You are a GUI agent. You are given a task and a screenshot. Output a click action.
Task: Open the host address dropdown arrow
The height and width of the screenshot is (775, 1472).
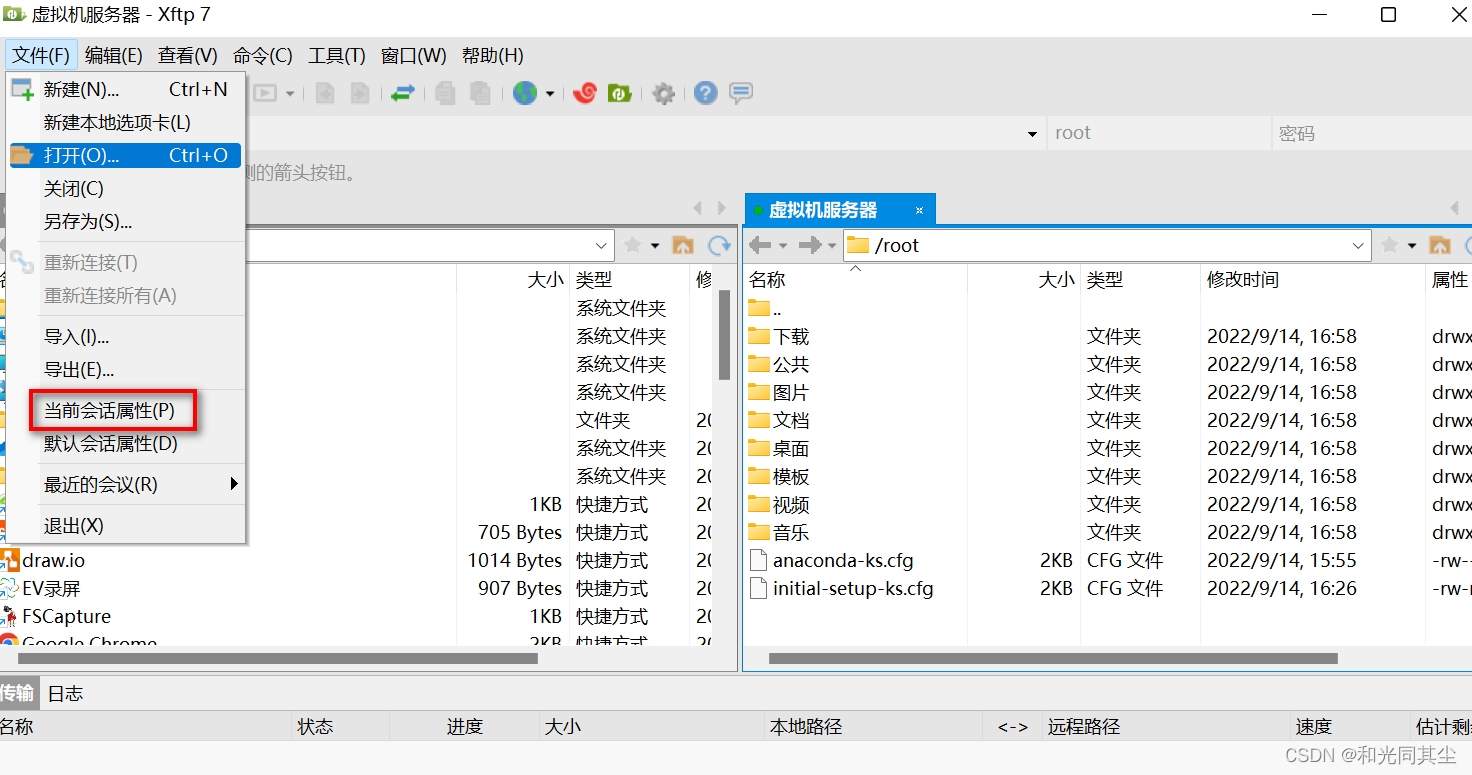click(x=1033, y=134)
